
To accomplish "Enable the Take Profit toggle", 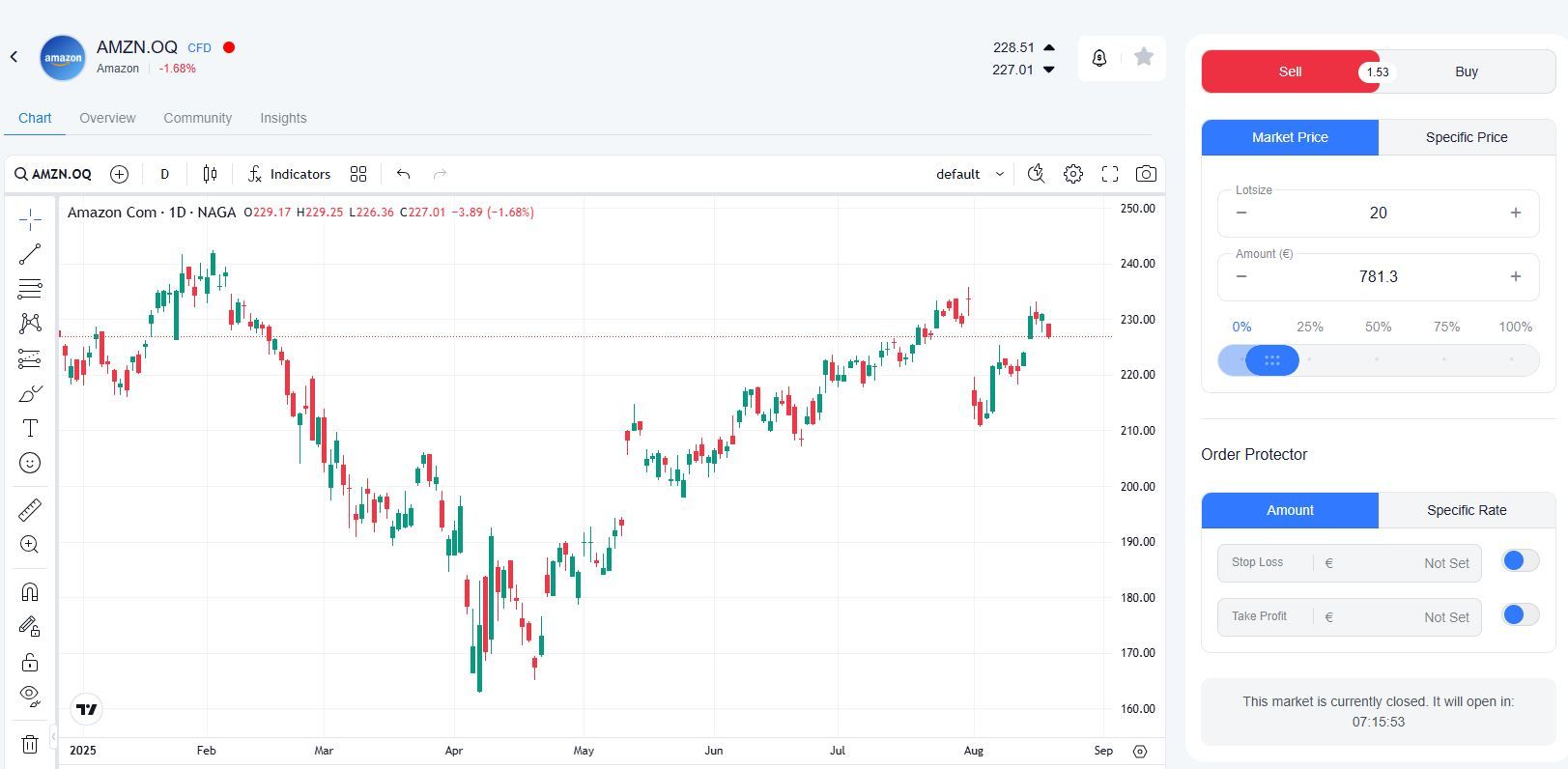I will coord(1520,615).
